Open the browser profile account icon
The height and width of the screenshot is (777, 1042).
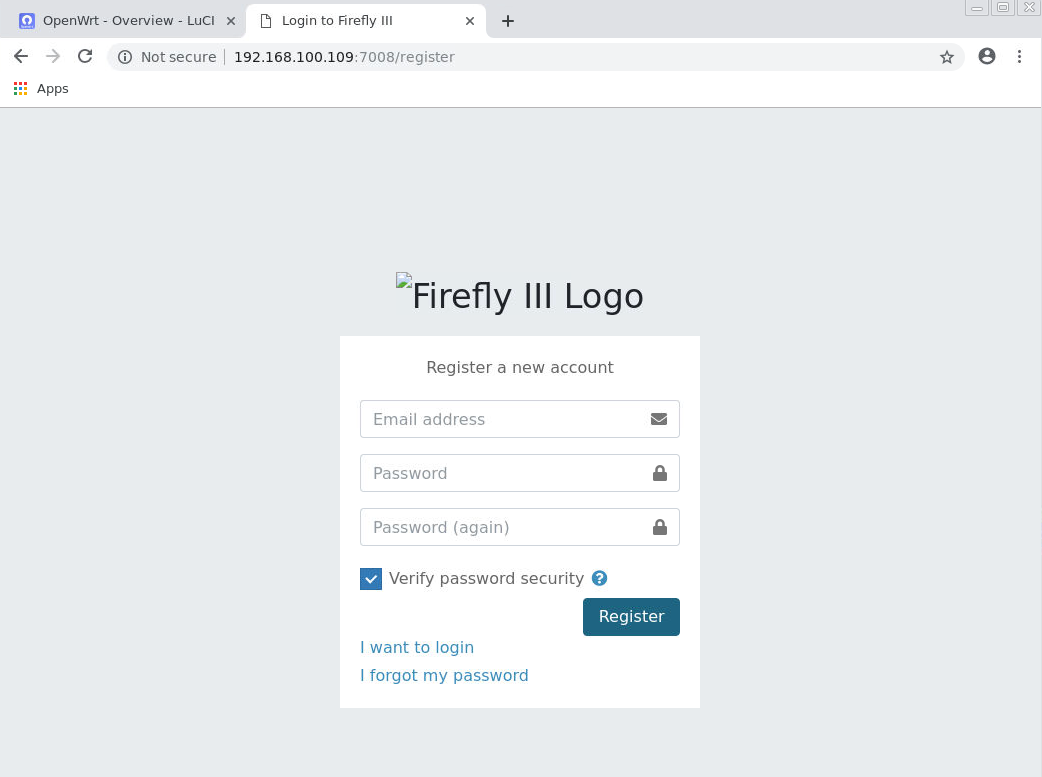987,57
